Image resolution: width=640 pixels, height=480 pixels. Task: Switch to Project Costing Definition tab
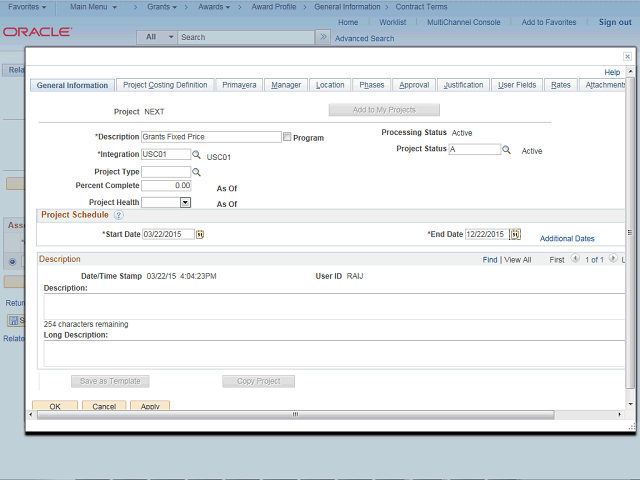point(165,85)
